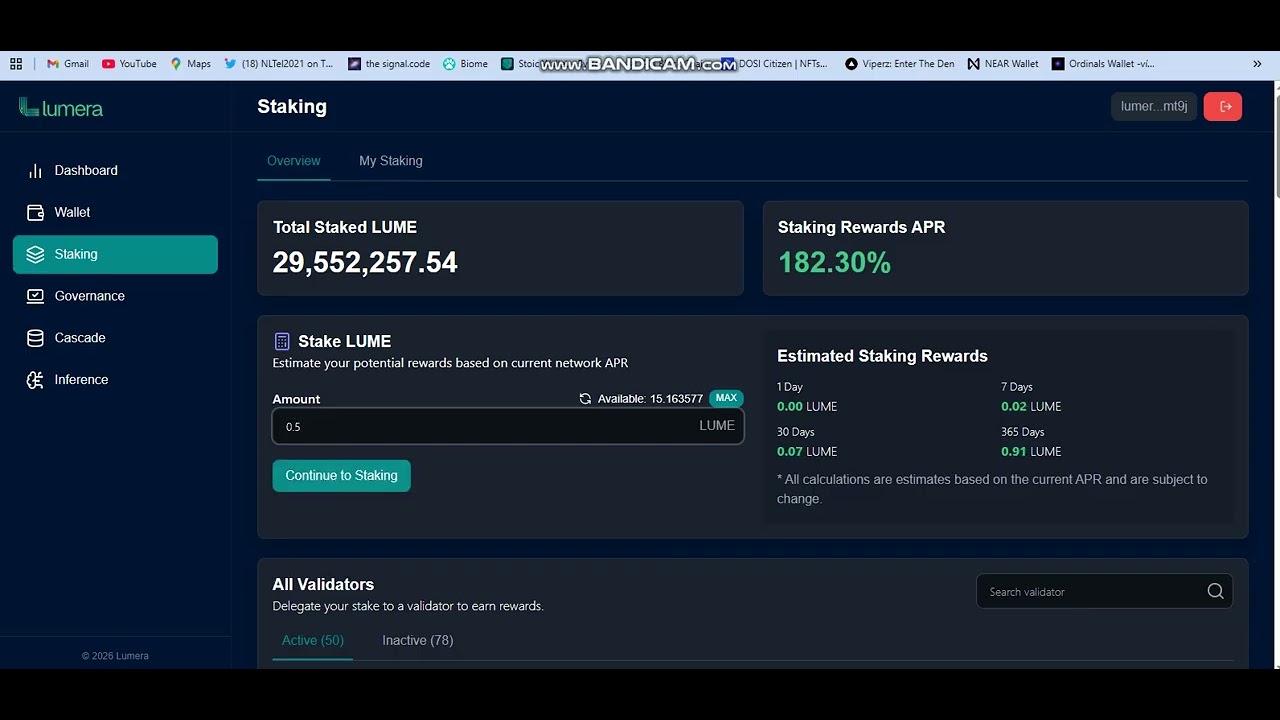Open the Cascade sidebar section
Image resolution: width=1280 pixels, height=720 pixels.
click(115, 338)
